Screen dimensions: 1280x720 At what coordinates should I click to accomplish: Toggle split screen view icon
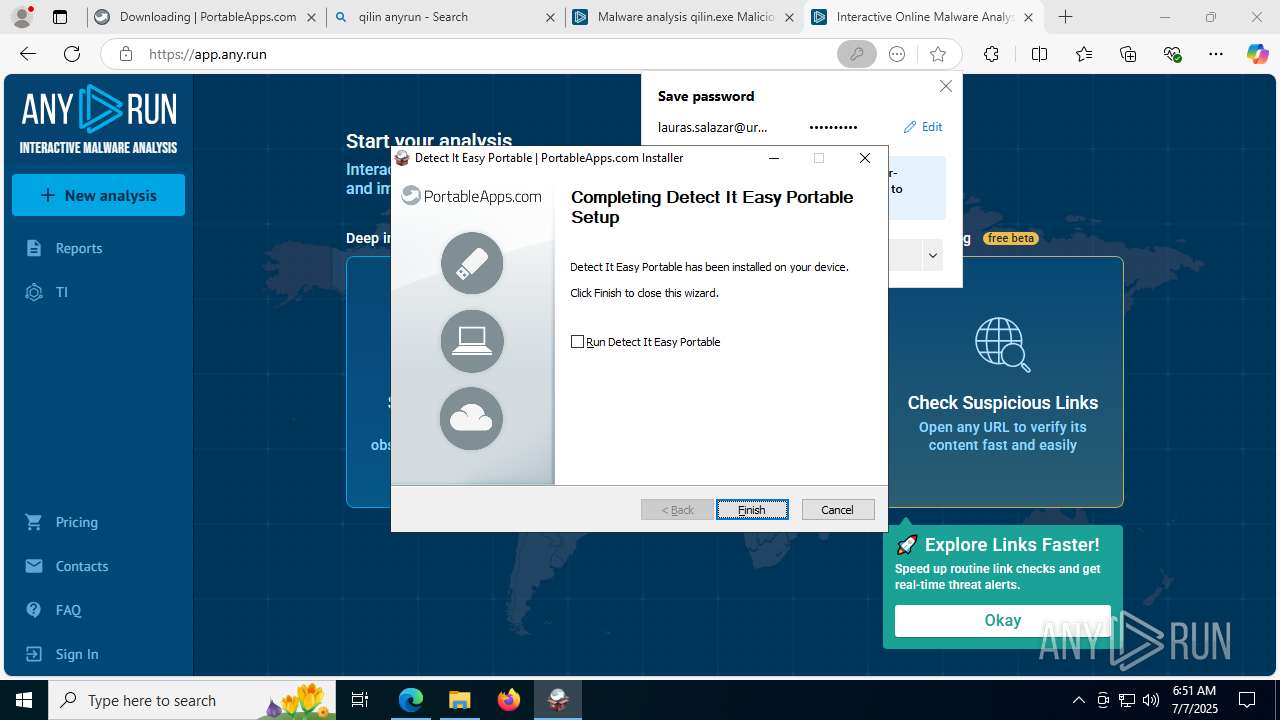pos(1039,54)
